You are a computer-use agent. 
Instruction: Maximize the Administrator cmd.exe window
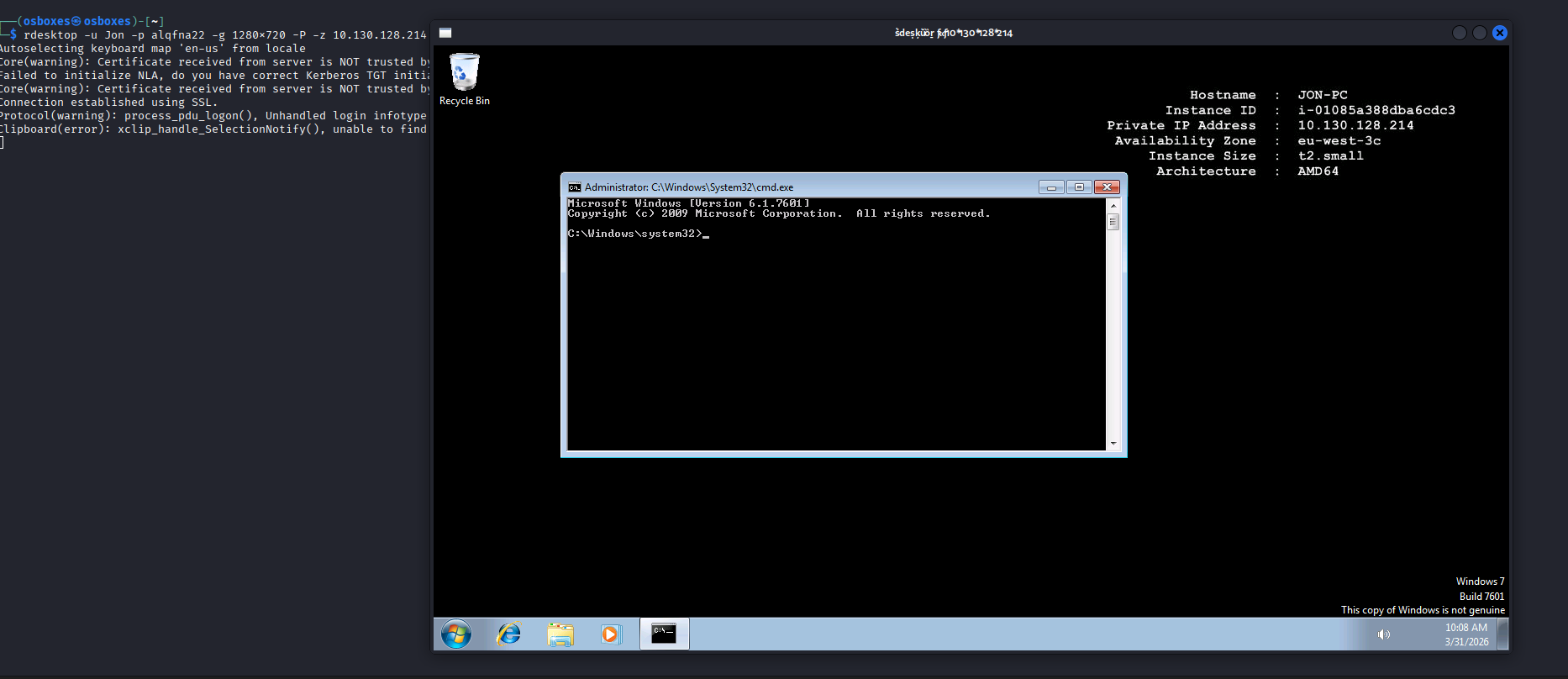point(1079,187)
